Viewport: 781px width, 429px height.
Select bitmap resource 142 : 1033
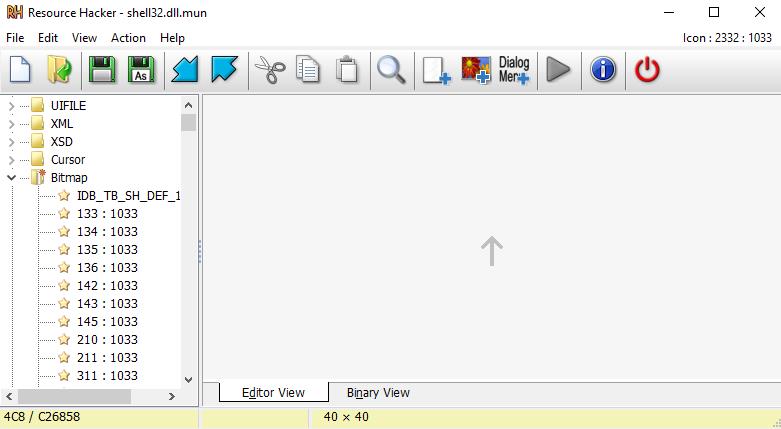[107, 286]
